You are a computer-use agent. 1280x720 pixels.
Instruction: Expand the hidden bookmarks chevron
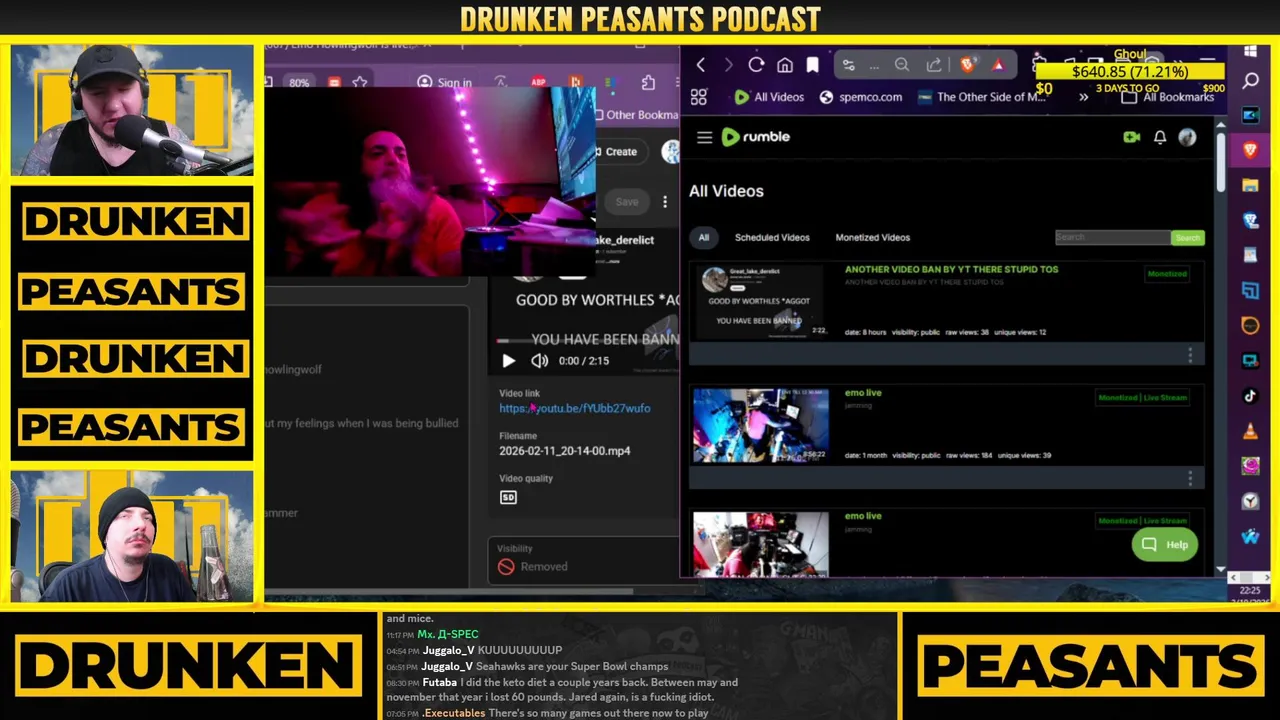click(x=1083, y=97)
